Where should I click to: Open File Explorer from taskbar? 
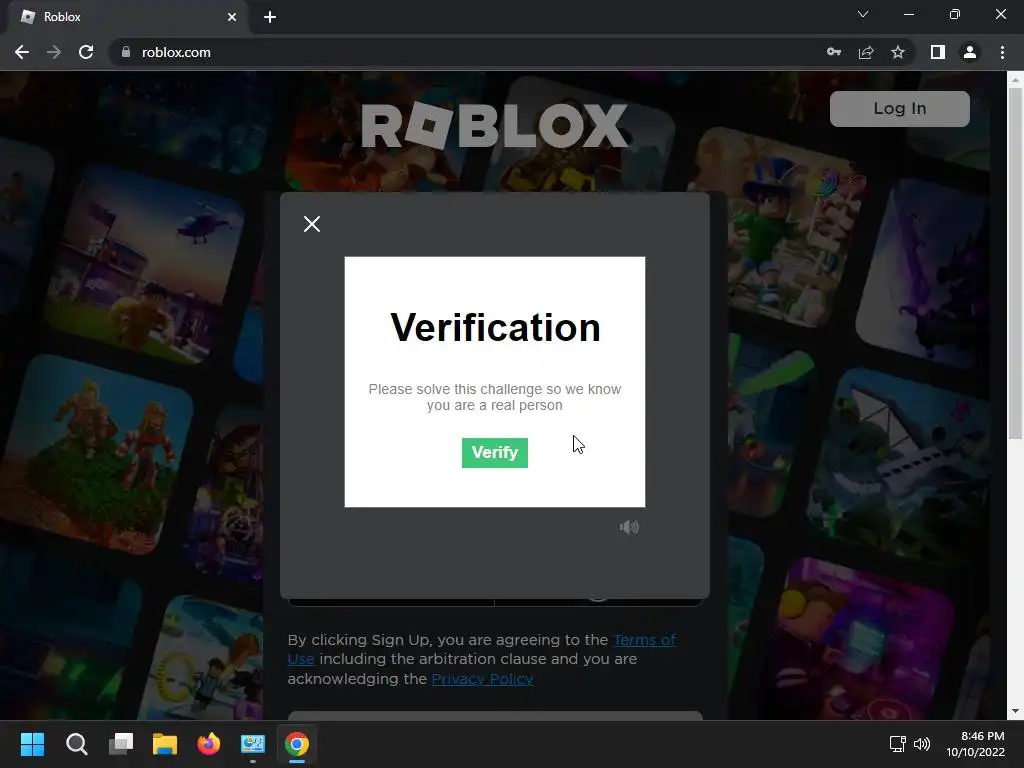click(165, 744)
